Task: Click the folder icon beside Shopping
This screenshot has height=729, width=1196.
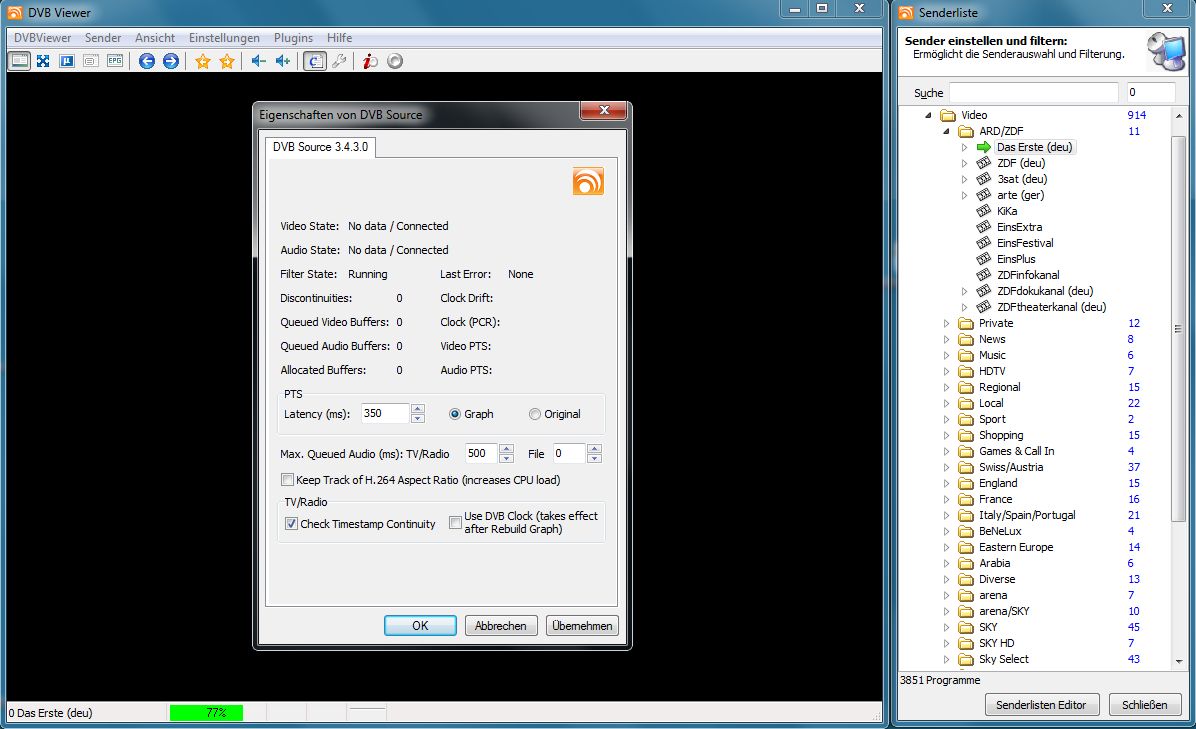Action: [966, 435]
